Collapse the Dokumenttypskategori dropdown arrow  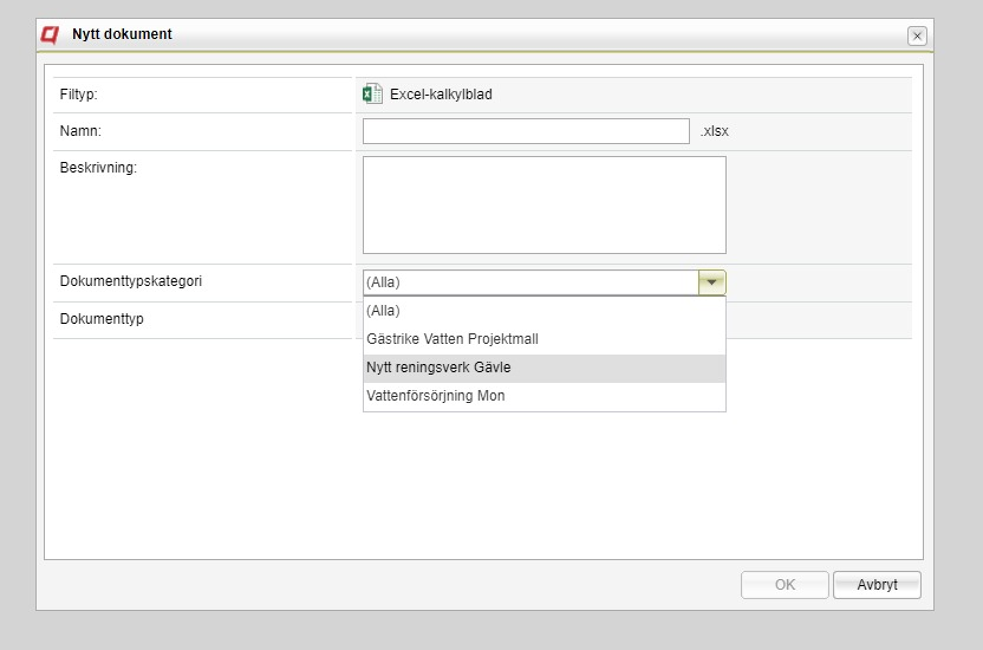click(x=712, y=282)
